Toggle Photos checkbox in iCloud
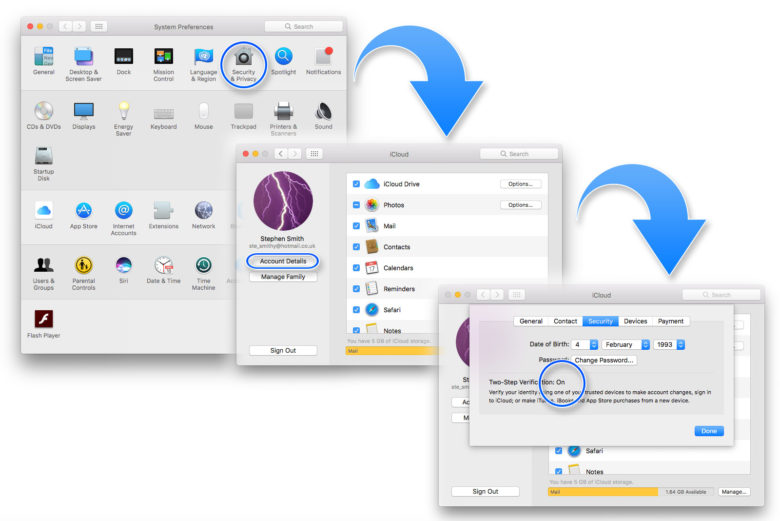Image resolution: width=780 pixels, height=521 pixels. [x=356, y=205]
